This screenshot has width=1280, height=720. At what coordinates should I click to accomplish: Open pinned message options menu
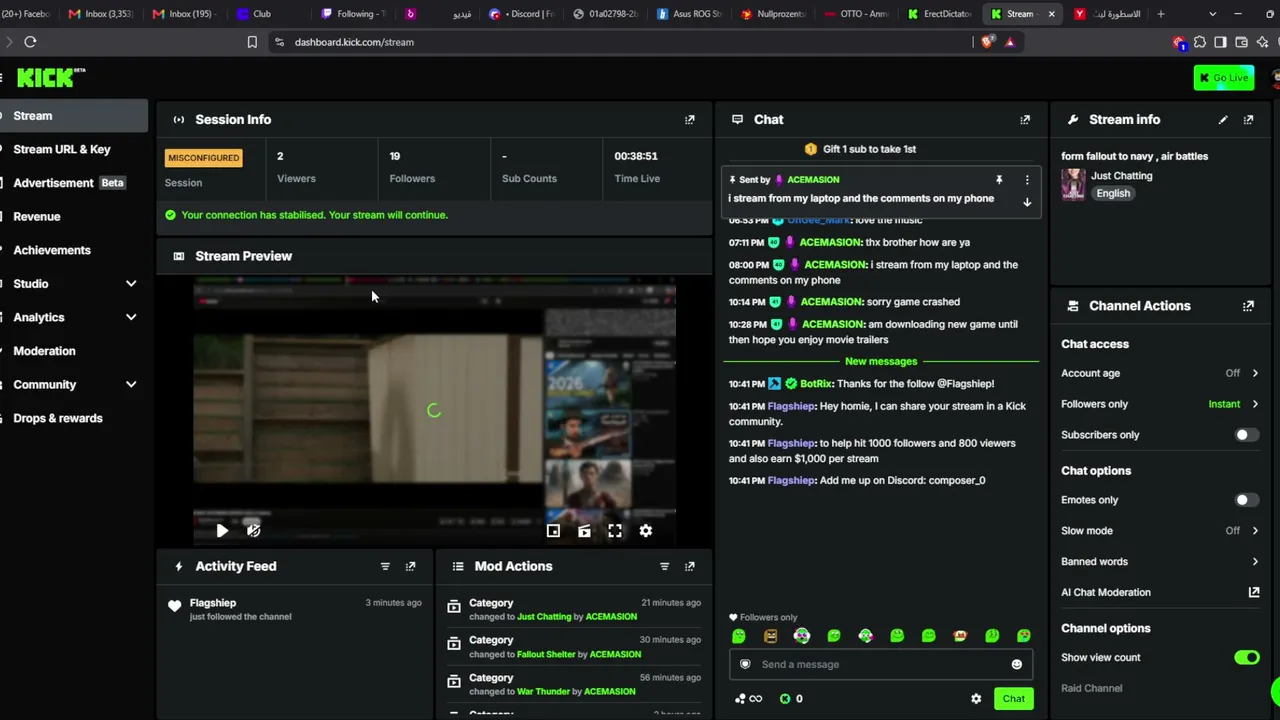(x=1027, y=180)
